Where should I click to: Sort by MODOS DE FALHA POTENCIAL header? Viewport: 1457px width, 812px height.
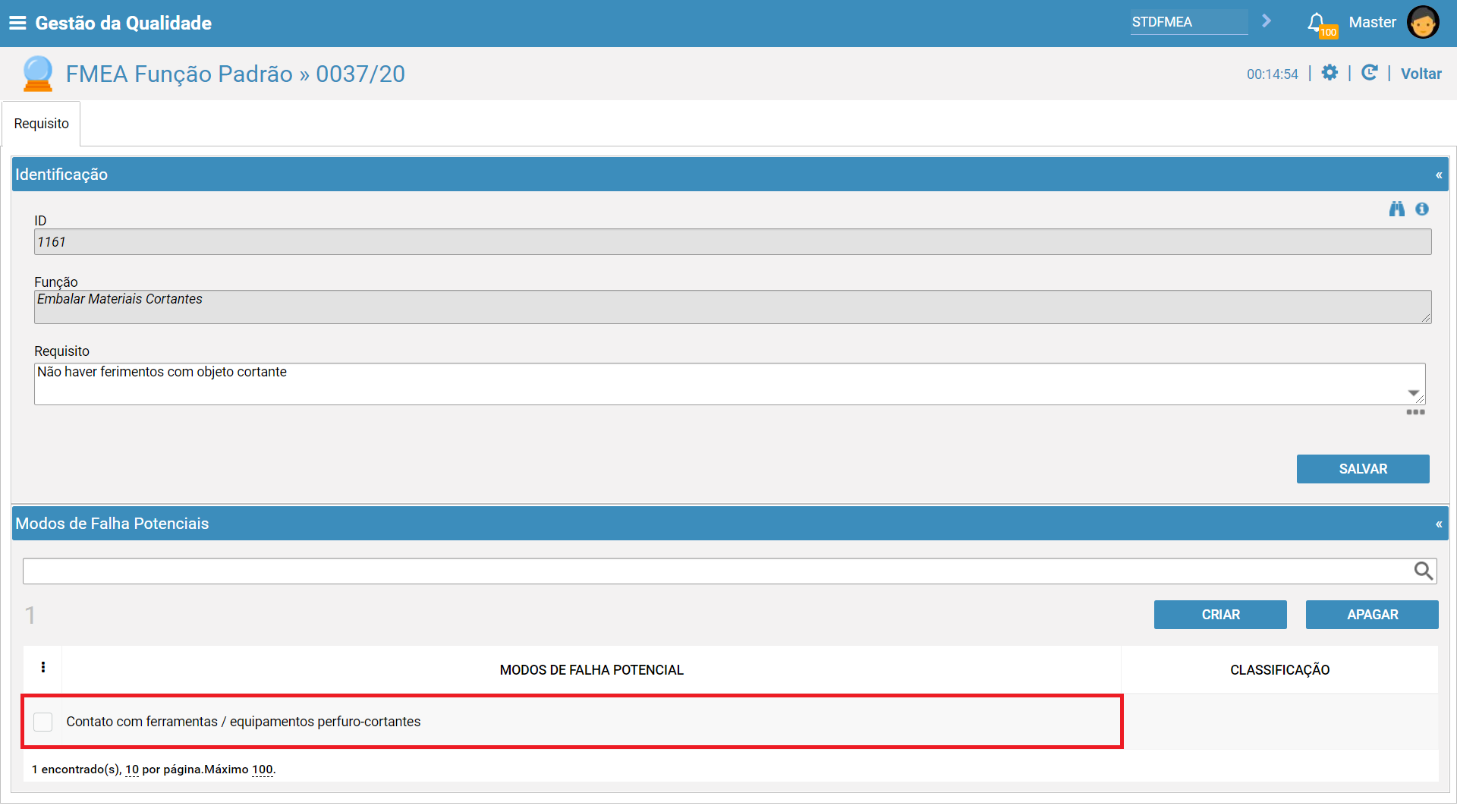pyautogui.click(x=592, y=670)
